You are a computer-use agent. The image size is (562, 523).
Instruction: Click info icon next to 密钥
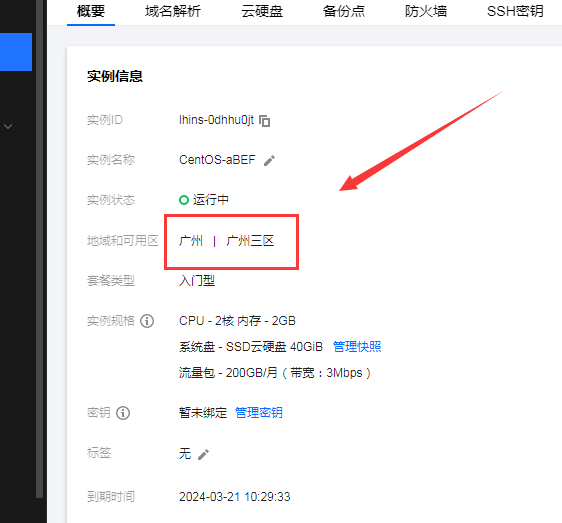[x=123, y=413]
